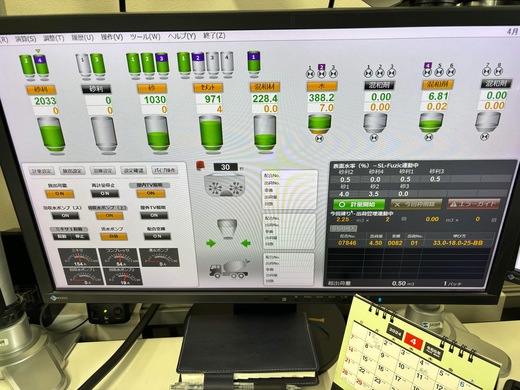This screenshot has width=520, height=390.
Task: Toggle the 配合空練 ON switch
Action: pos(157,236)
